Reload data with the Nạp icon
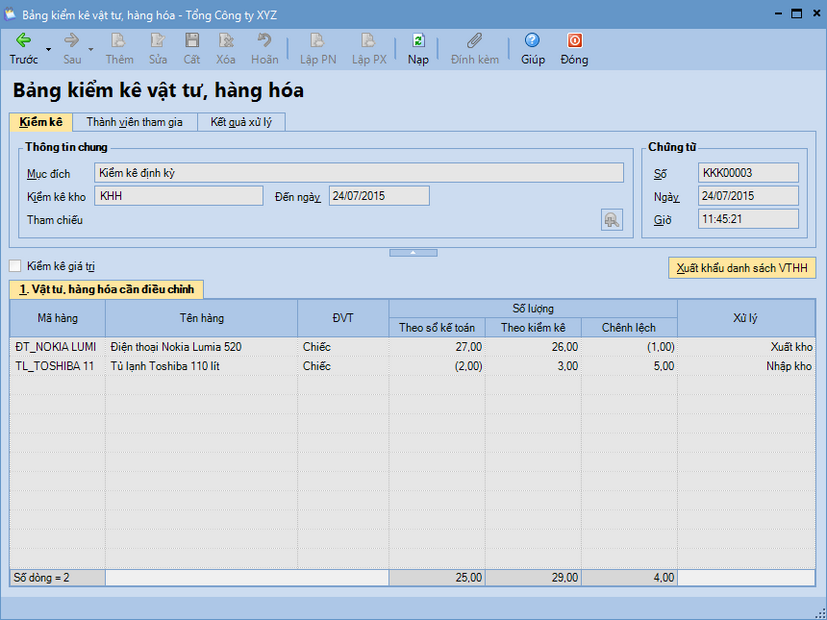This screenshot has width=827, height=620. [x=418, y=48]
